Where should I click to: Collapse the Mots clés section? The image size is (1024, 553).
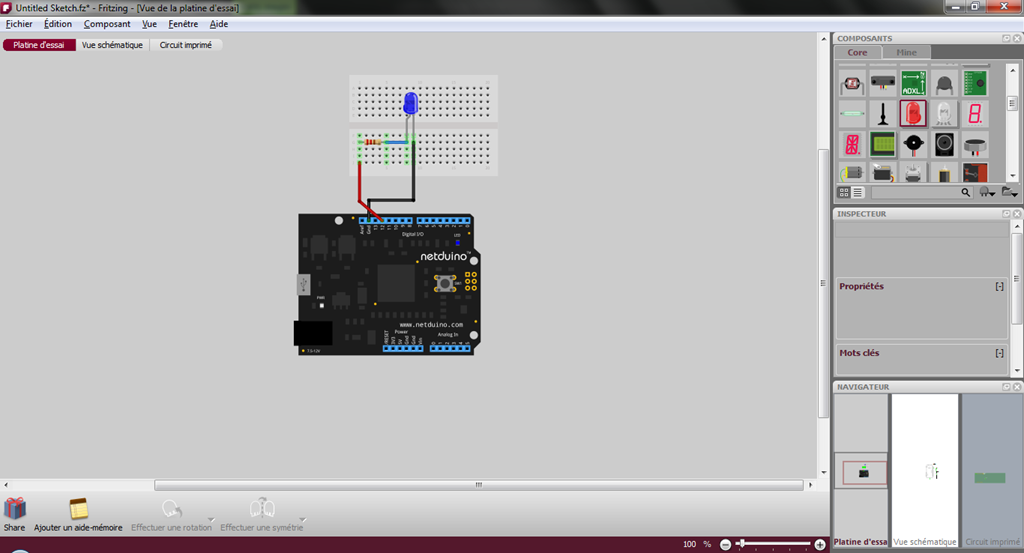coord(999,353)
